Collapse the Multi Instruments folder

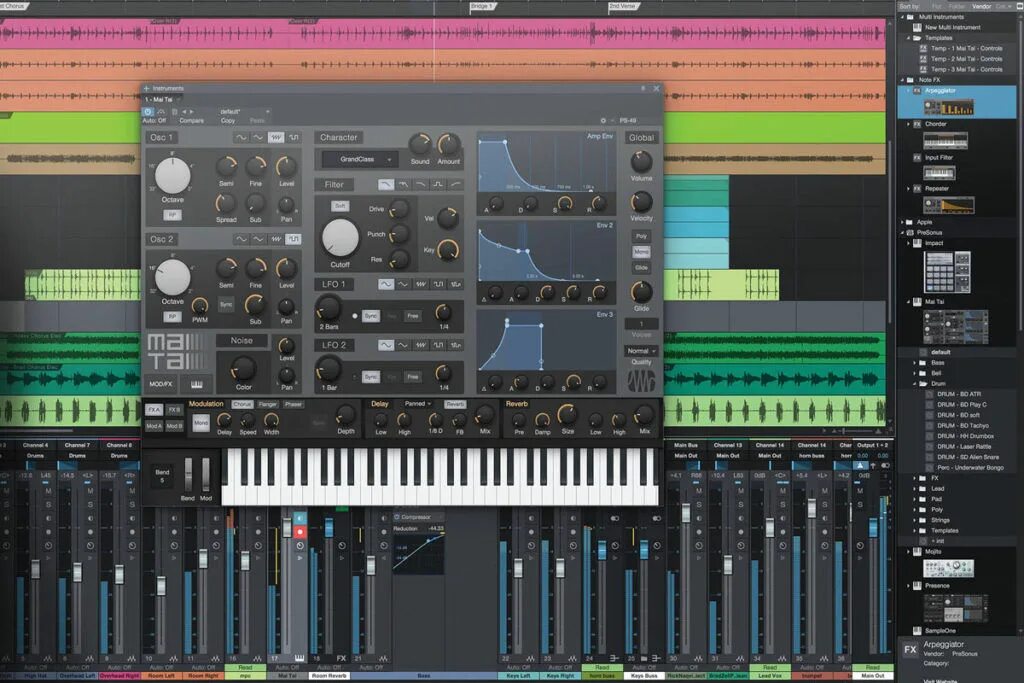coord(903,17)
